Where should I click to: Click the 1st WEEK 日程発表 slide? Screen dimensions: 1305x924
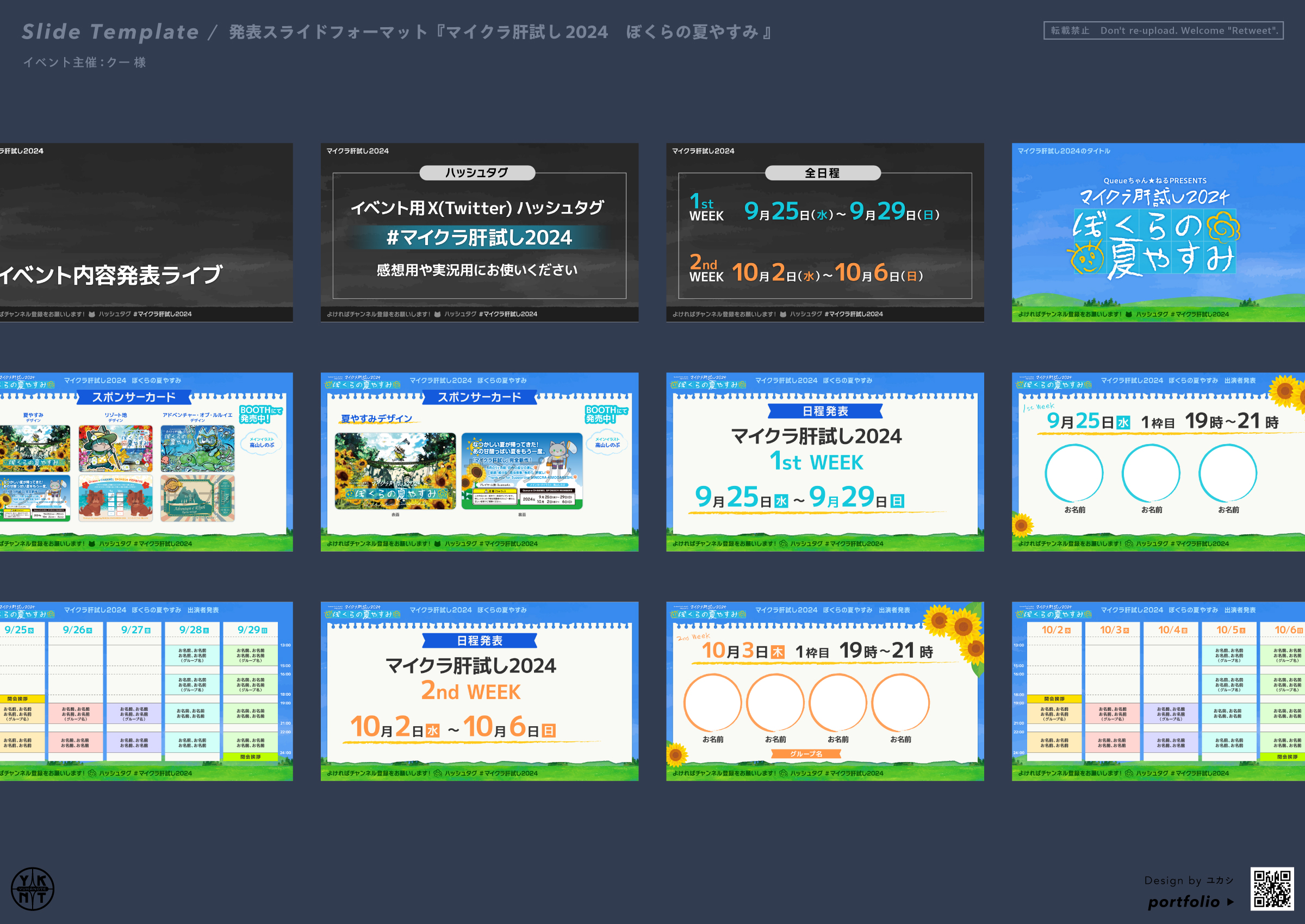[x=825, y=461]
